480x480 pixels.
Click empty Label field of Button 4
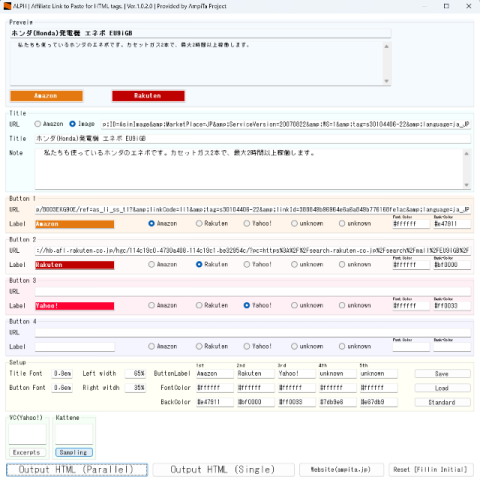[x=75, y=347]
